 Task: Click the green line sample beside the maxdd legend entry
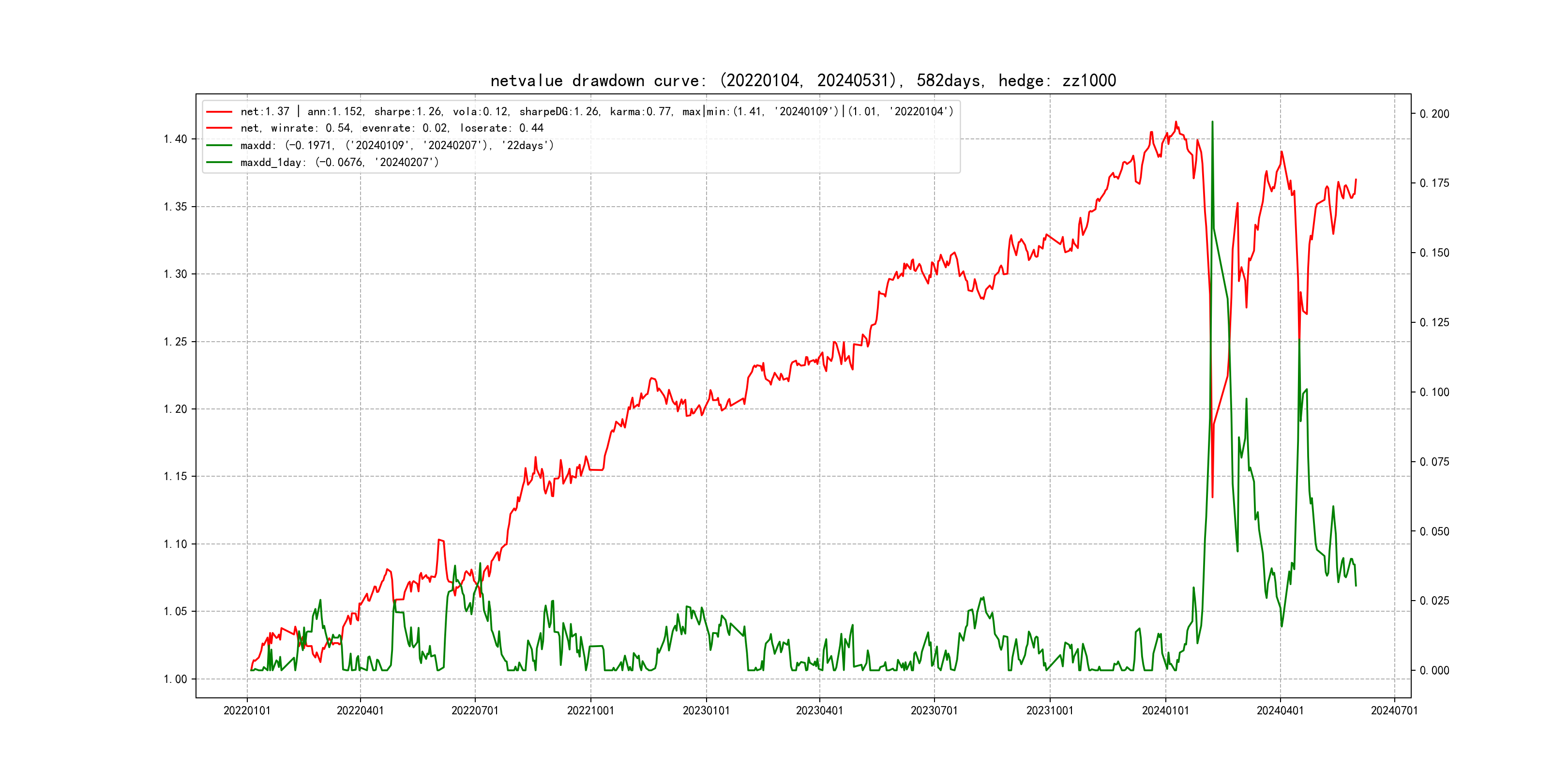tap(219, 146)
